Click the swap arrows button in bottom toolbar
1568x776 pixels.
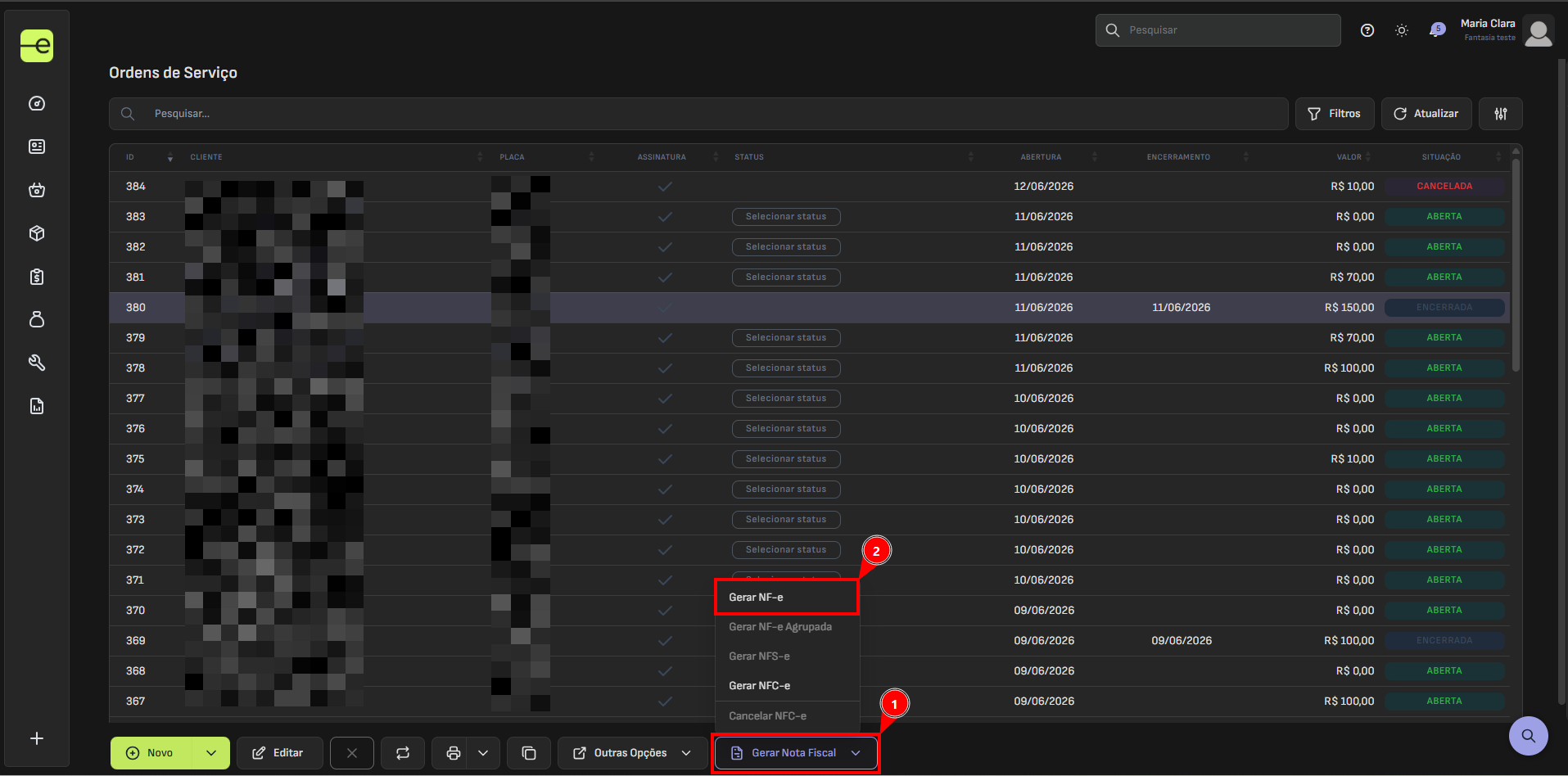403,753
